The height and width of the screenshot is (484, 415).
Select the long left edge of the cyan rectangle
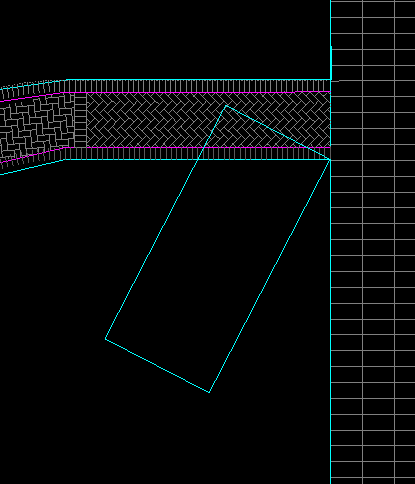click(166, 222)
